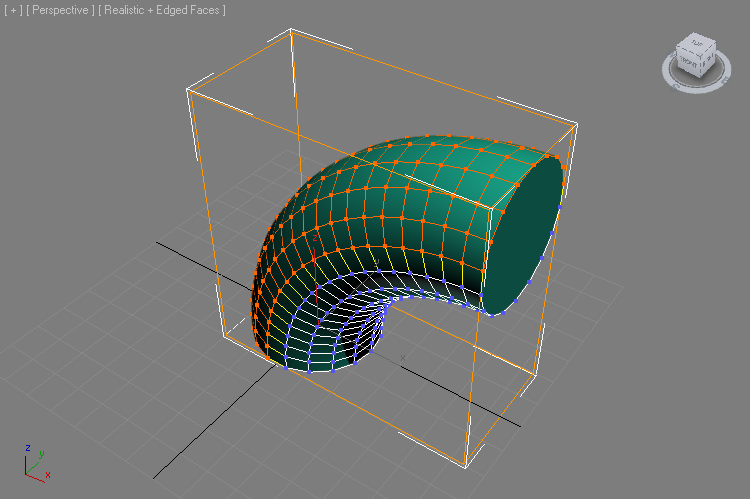Screen dimensions: 750x499
Task: Click the Top face of the ViewCube
Action: [x=697, y=44]
